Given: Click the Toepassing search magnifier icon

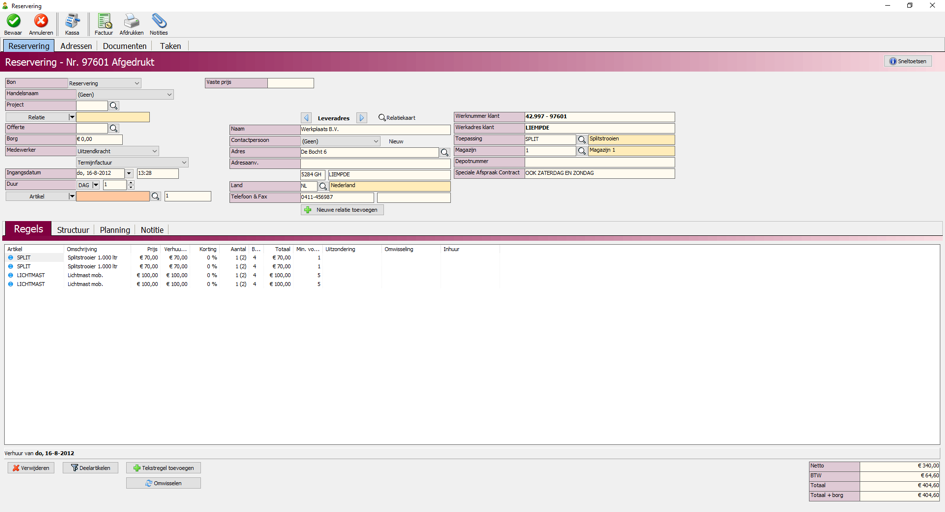Looking at the screenshot, I should pyautogui.click(x=582, y=139).
